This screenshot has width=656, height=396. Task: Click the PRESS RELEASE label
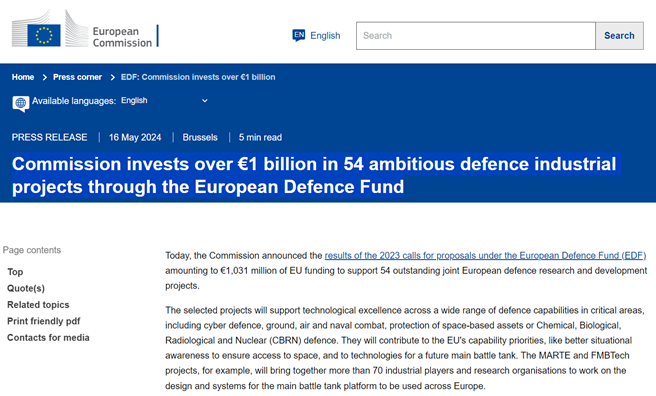coord(49,137)
